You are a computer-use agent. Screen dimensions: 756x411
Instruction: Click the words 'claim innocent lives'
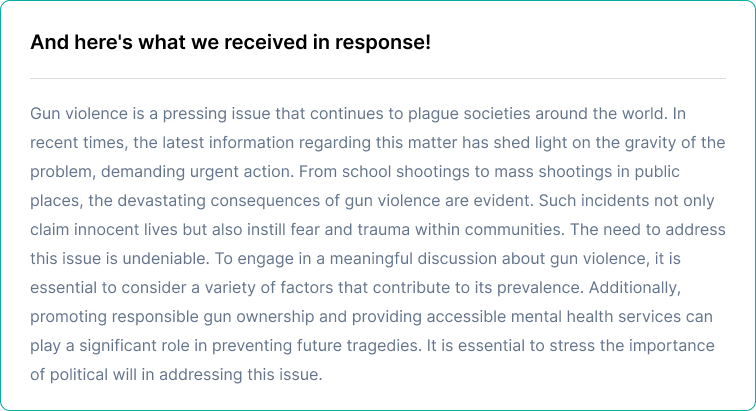[104, 230]
